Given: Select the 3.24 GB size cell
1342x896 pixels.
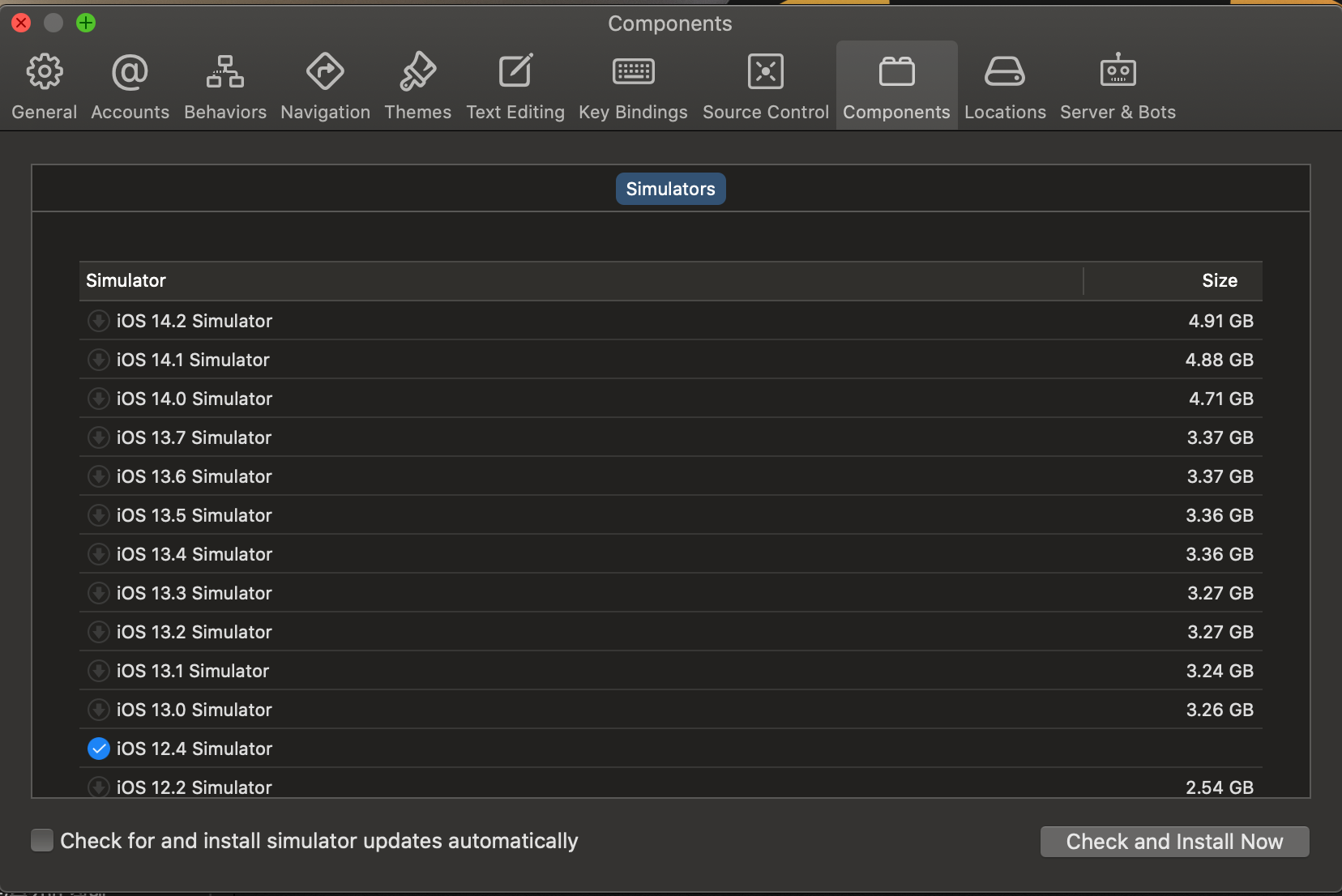Looking at the screenshot, I should 1220,671.
